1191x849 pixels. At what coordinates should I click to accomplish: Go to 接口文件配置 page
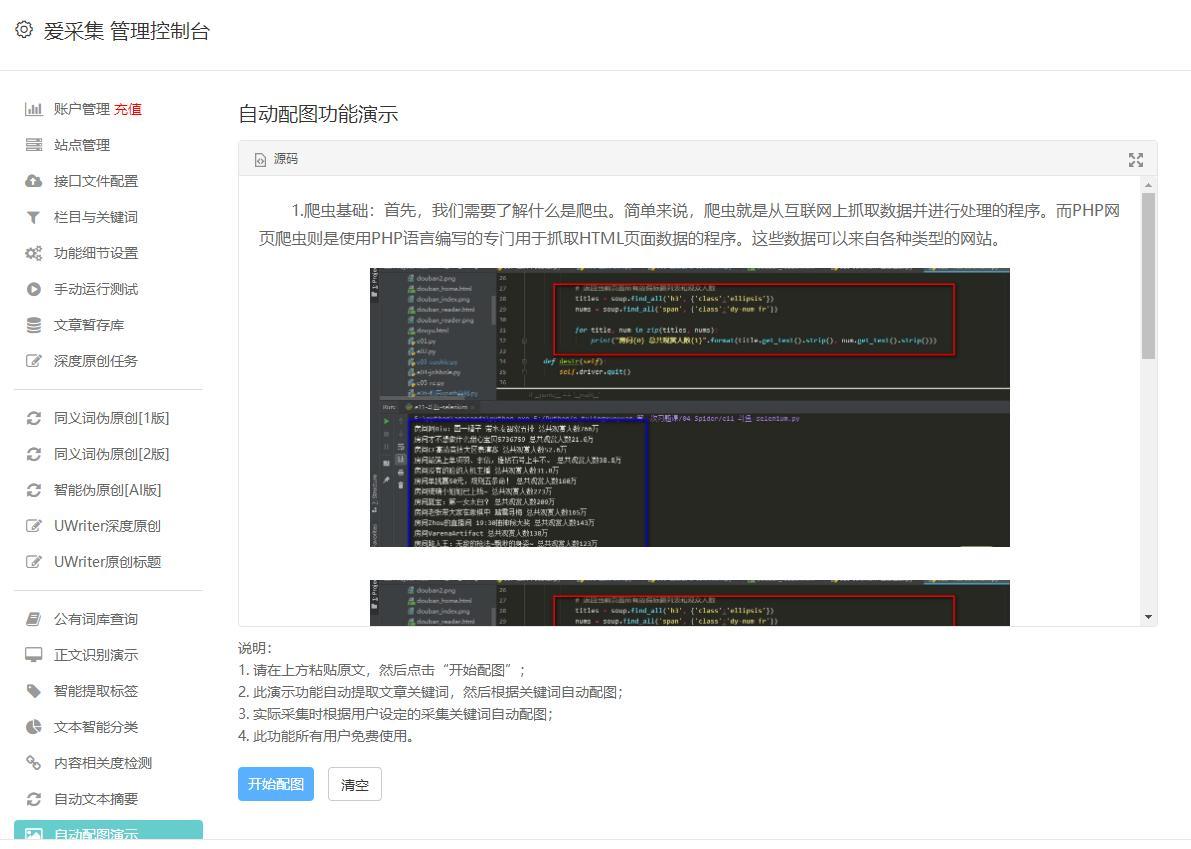(96, 181)
